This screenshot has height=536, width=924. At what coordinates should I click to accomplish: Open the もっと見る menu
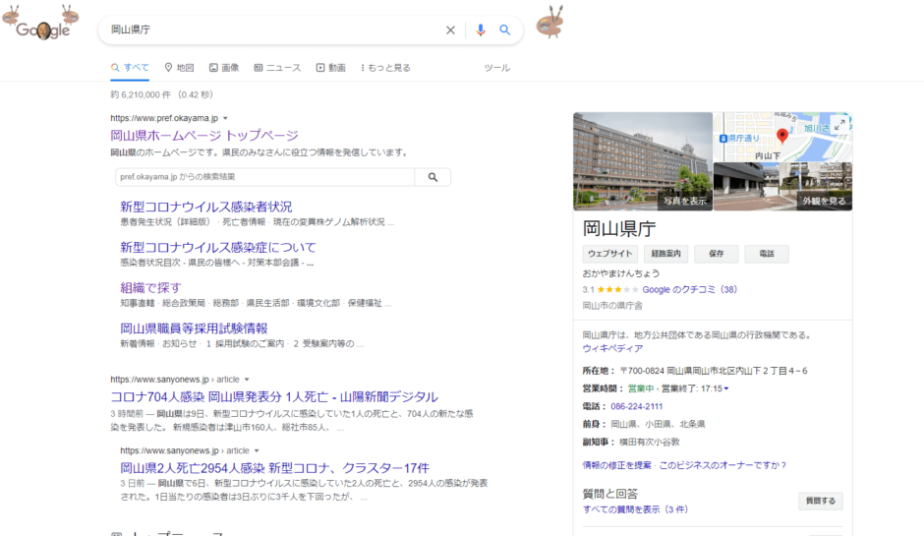385,68
